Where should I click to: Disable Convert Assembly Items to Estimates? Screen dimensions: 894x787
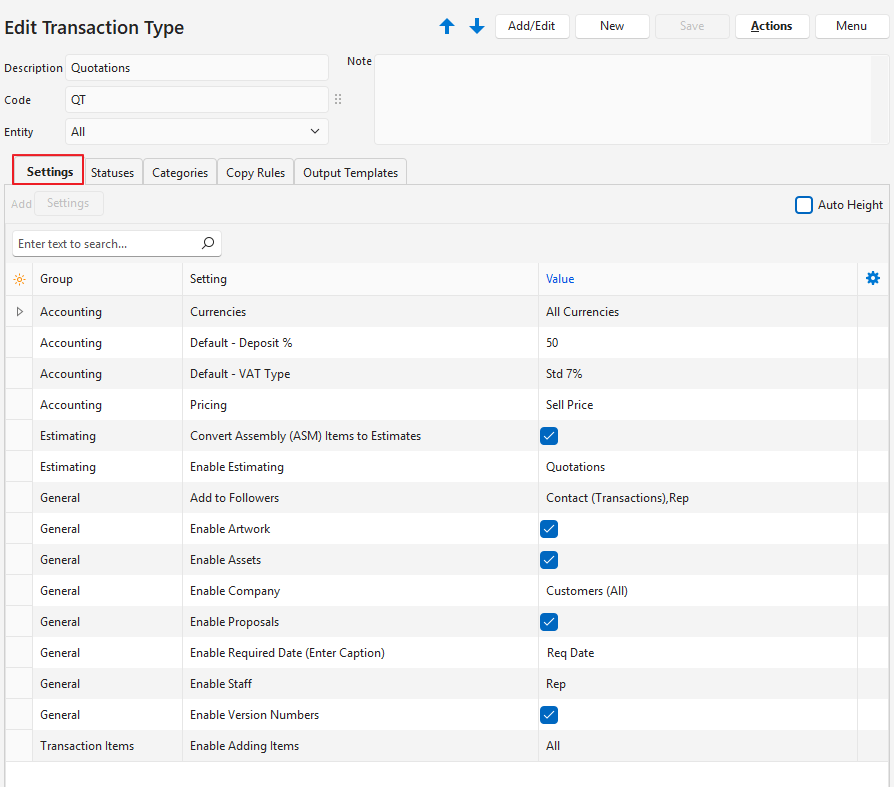(549, 436)
